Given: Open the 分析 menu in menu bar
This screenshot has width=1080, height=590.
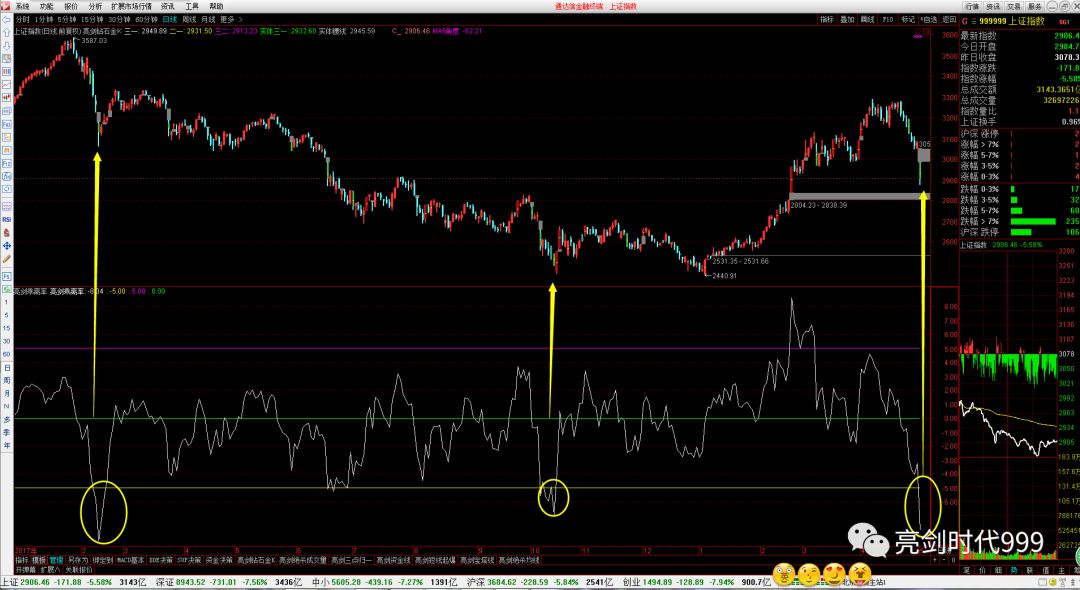Looking at the screenshot, I should 95,6.
